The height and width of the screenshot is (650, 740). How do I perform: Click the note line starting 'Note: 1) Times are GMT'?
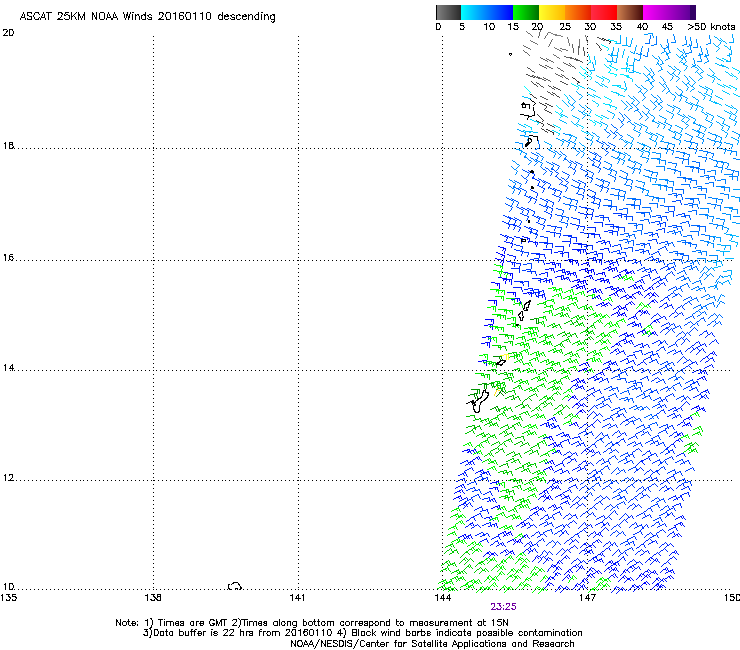point(312,623)
